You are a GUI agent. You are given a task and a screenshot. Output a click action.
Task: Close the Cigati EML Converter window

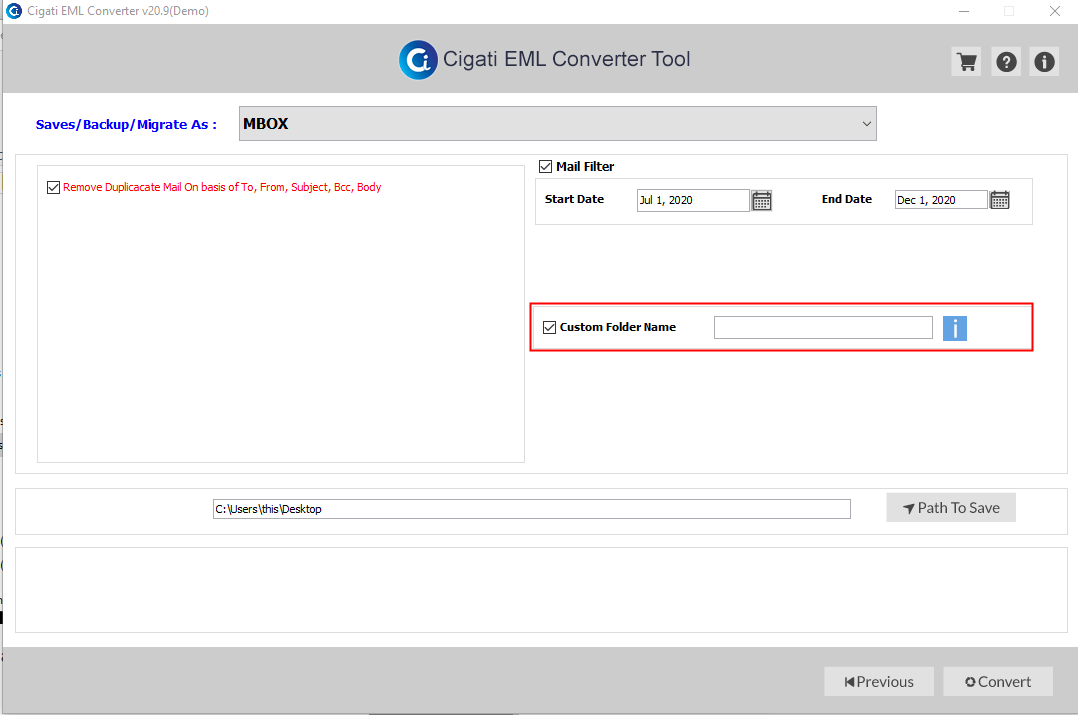(1055, 11)
